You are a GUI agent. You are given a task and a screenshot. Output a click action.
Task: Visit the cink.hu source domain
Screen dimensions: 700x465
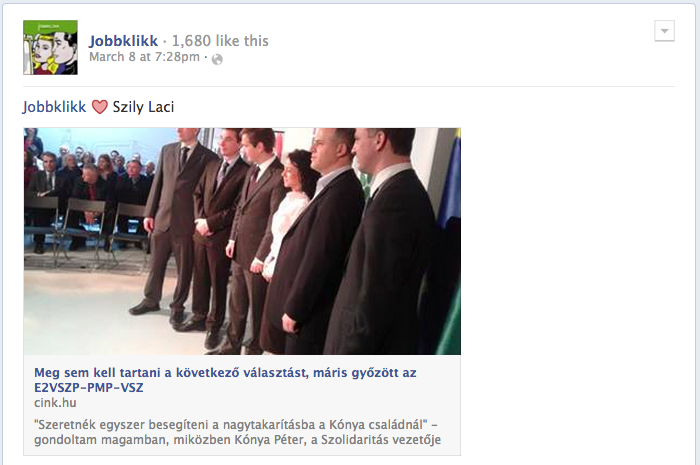pyautogui.click(x=55, y=403)
